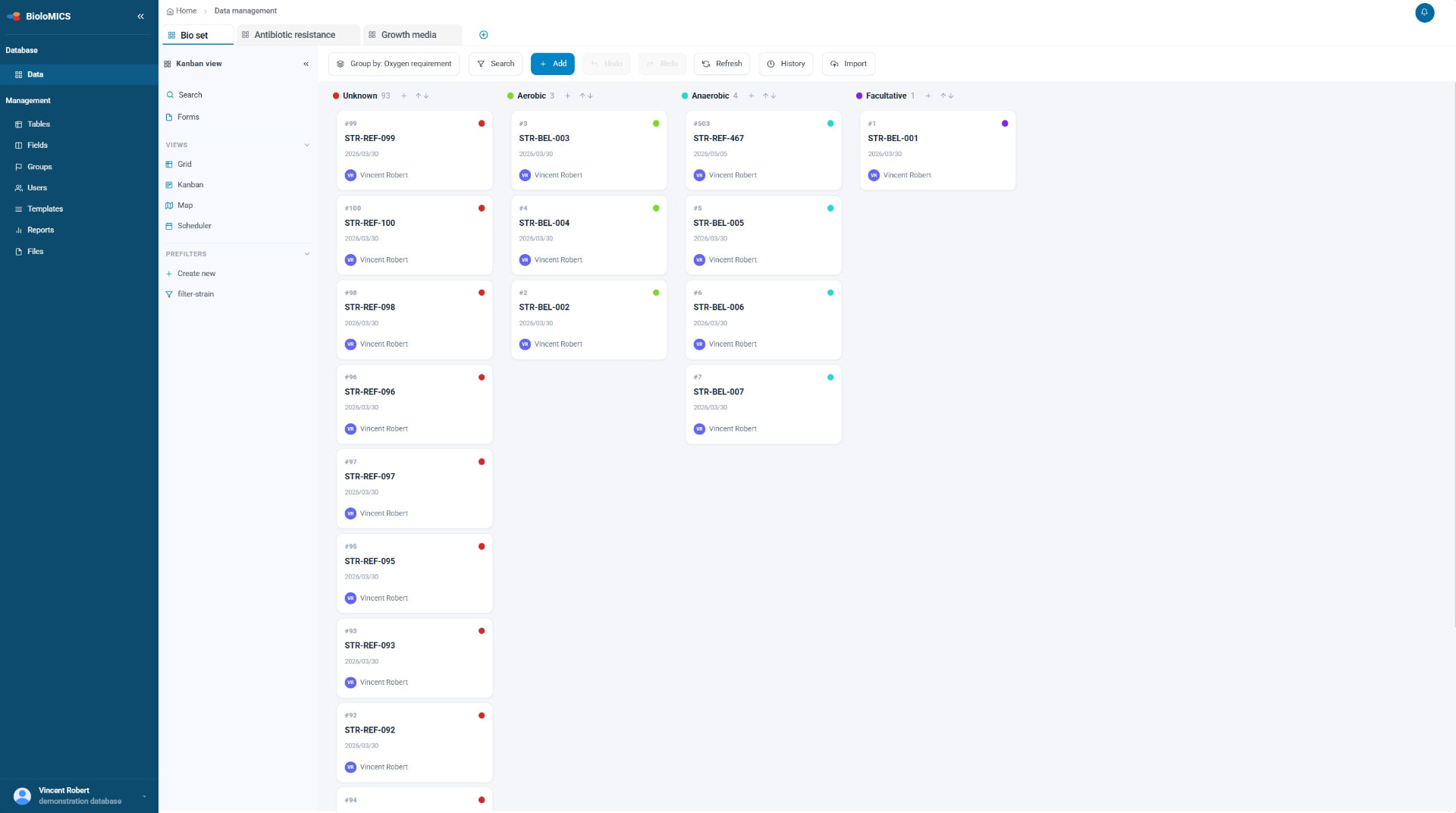Collapse the Kanban view panel
Viewport: 1456px width, 813px height.
click(306, 64)
